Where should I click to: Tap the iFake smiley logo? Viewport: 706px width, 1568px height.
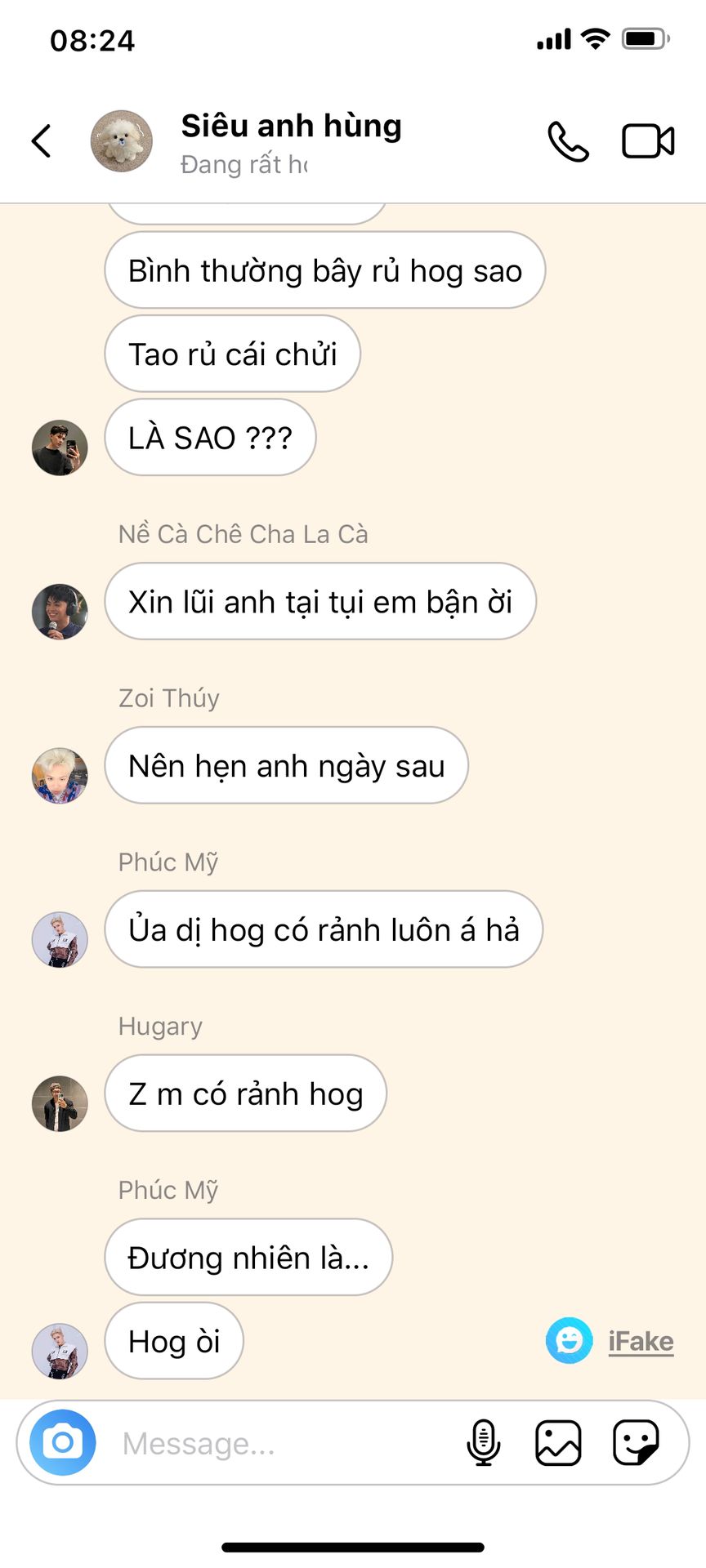tap(569, 1341)
